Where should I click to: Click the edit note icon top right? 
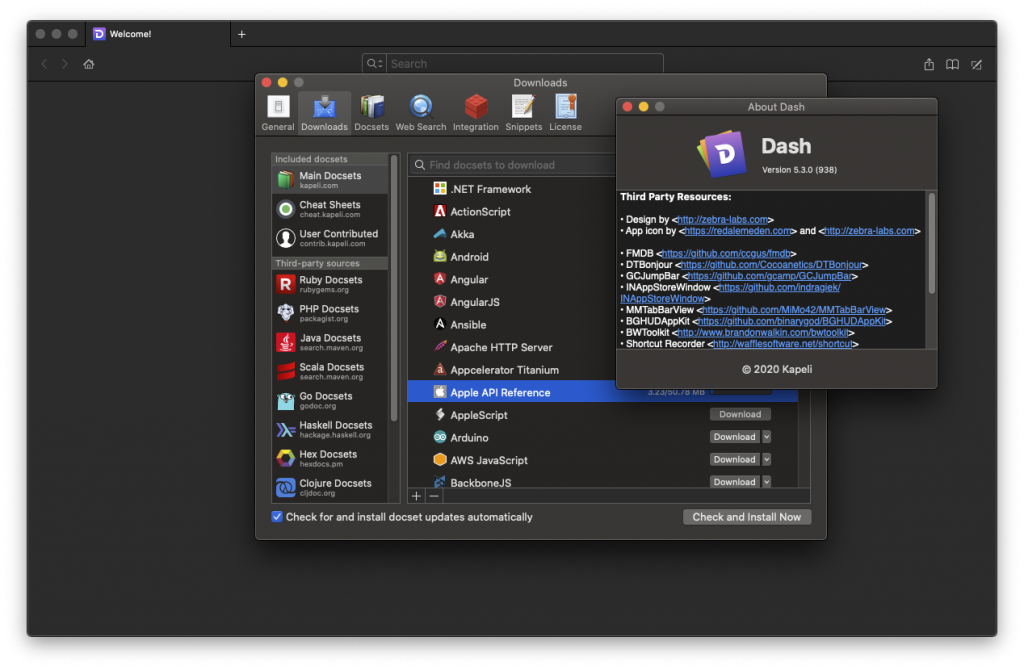tap(976, 64)
